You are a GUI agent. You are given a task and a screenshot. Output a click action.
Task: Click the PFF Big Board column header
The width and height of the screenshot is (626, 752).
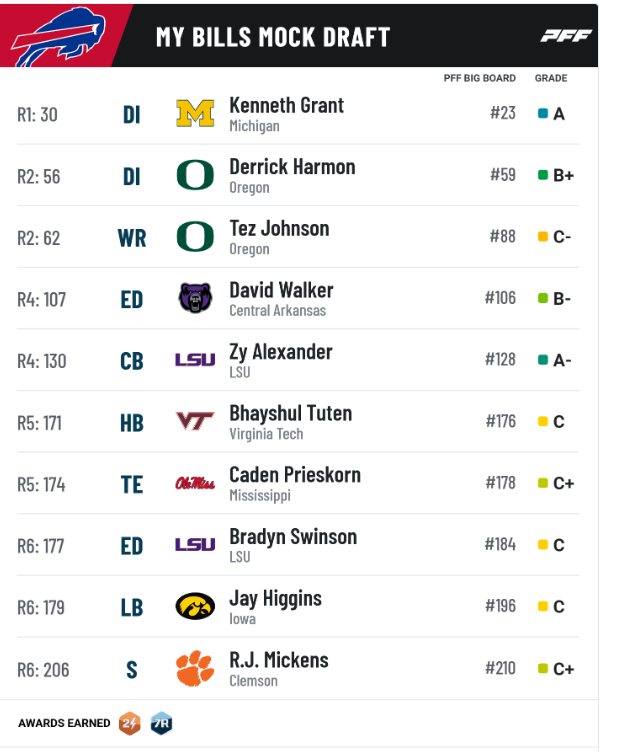pyautogui.click(x=479, y=78)
